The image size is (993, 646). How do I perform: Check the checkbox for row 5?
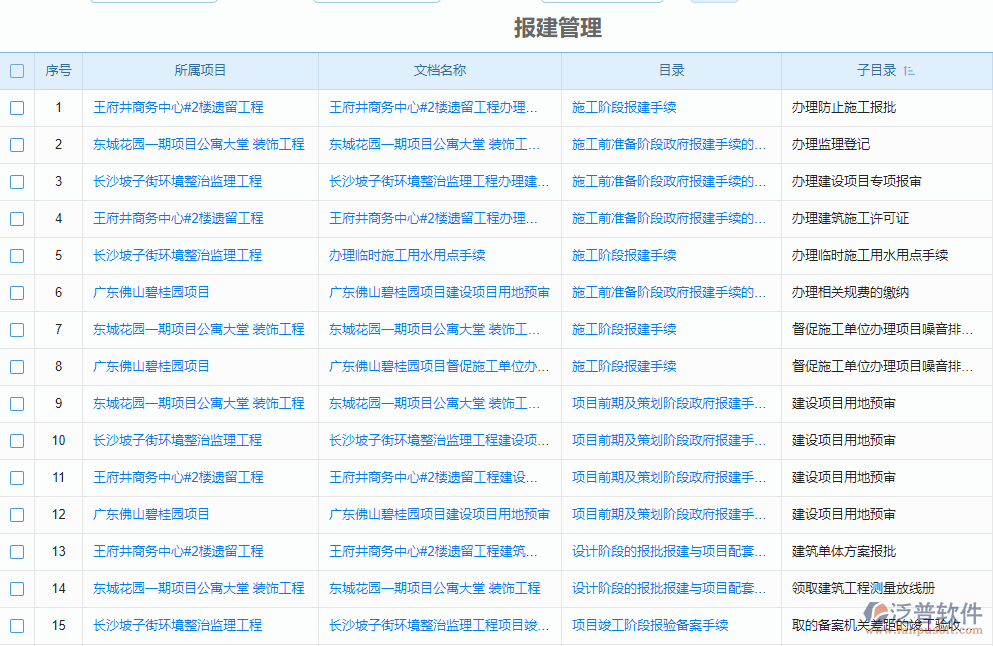(16, 256)
